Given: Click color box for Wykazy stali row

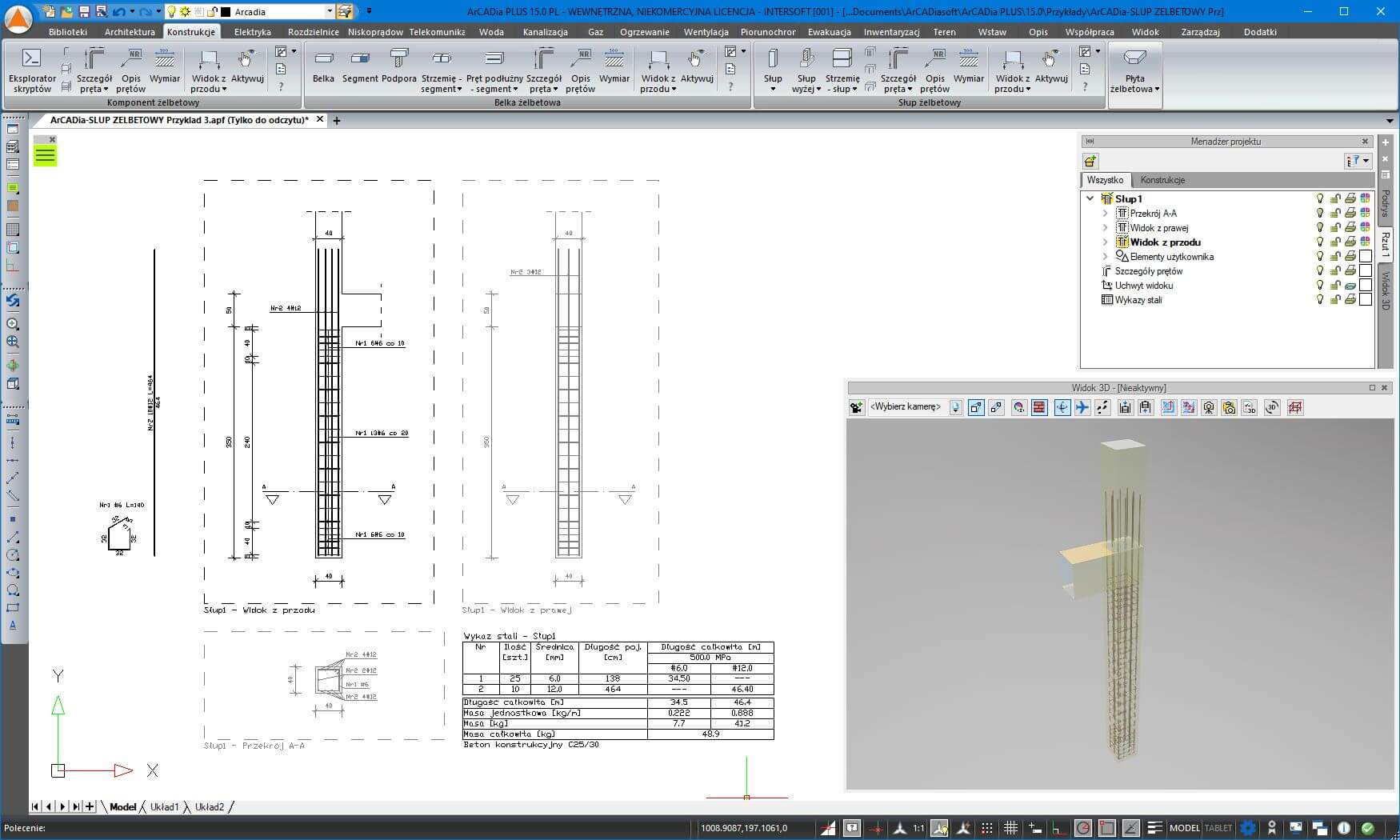Looking at the screenshot, I should click(1366, 299).
